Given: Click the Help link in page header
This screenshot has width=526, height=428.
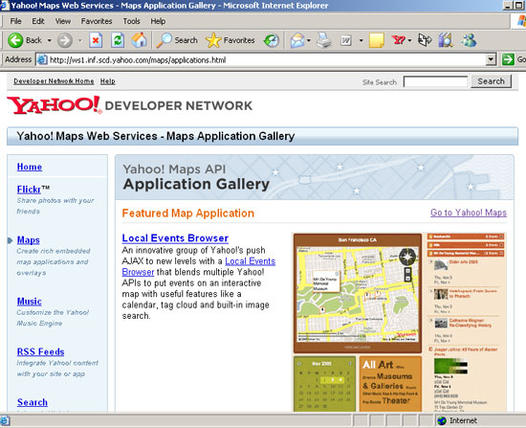Looking at the screenshot, I should (108, 81).
